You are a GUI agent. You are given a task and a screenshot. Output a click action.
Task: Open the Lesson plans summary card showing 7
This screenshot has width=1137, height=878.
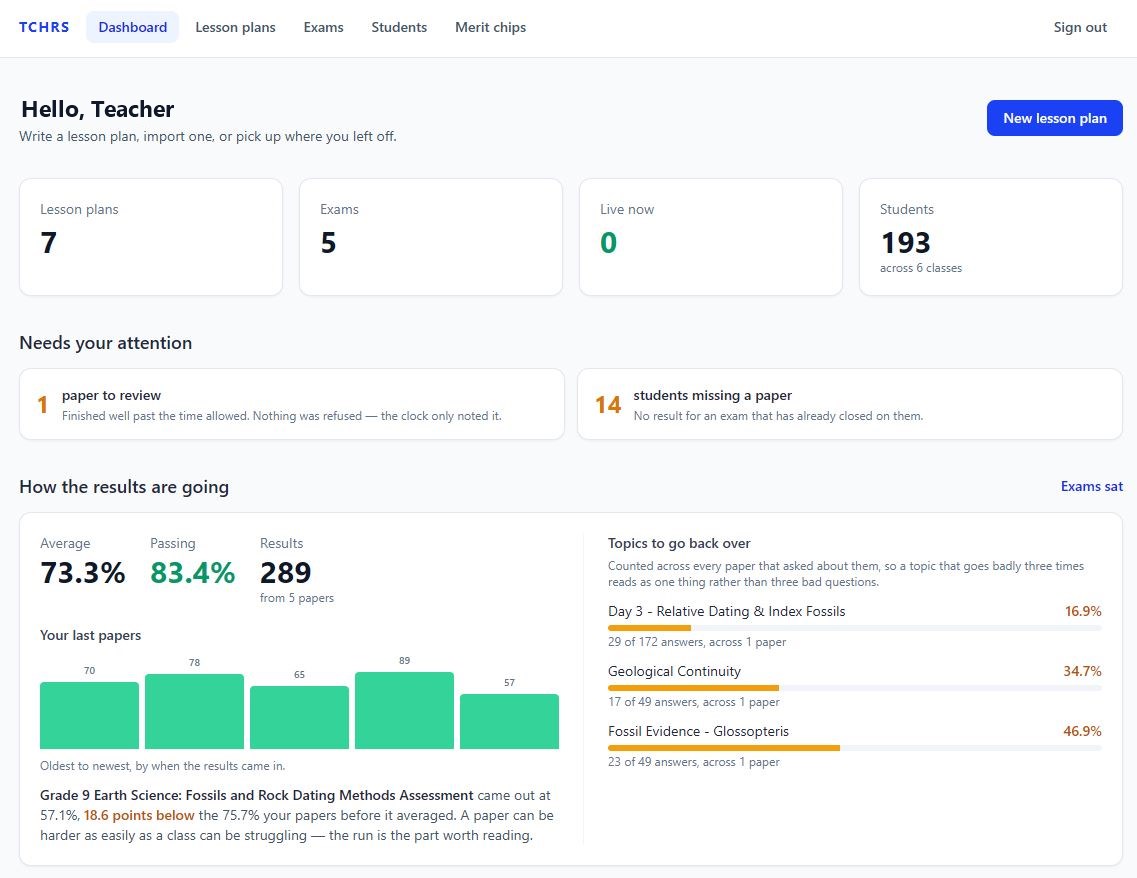(151, 237)
